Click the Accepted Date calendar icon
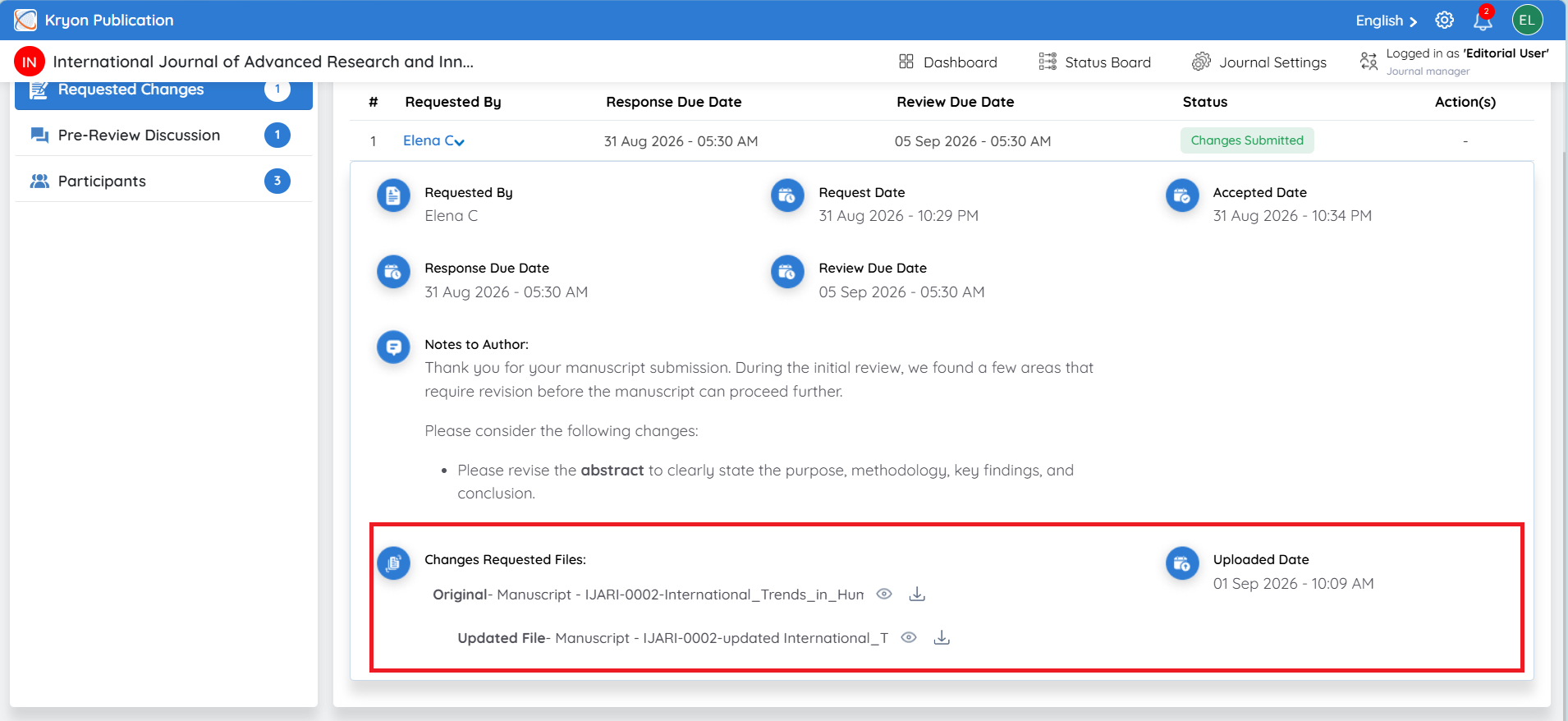Viewport: 1568px width, 721px height. point(1182,195)
